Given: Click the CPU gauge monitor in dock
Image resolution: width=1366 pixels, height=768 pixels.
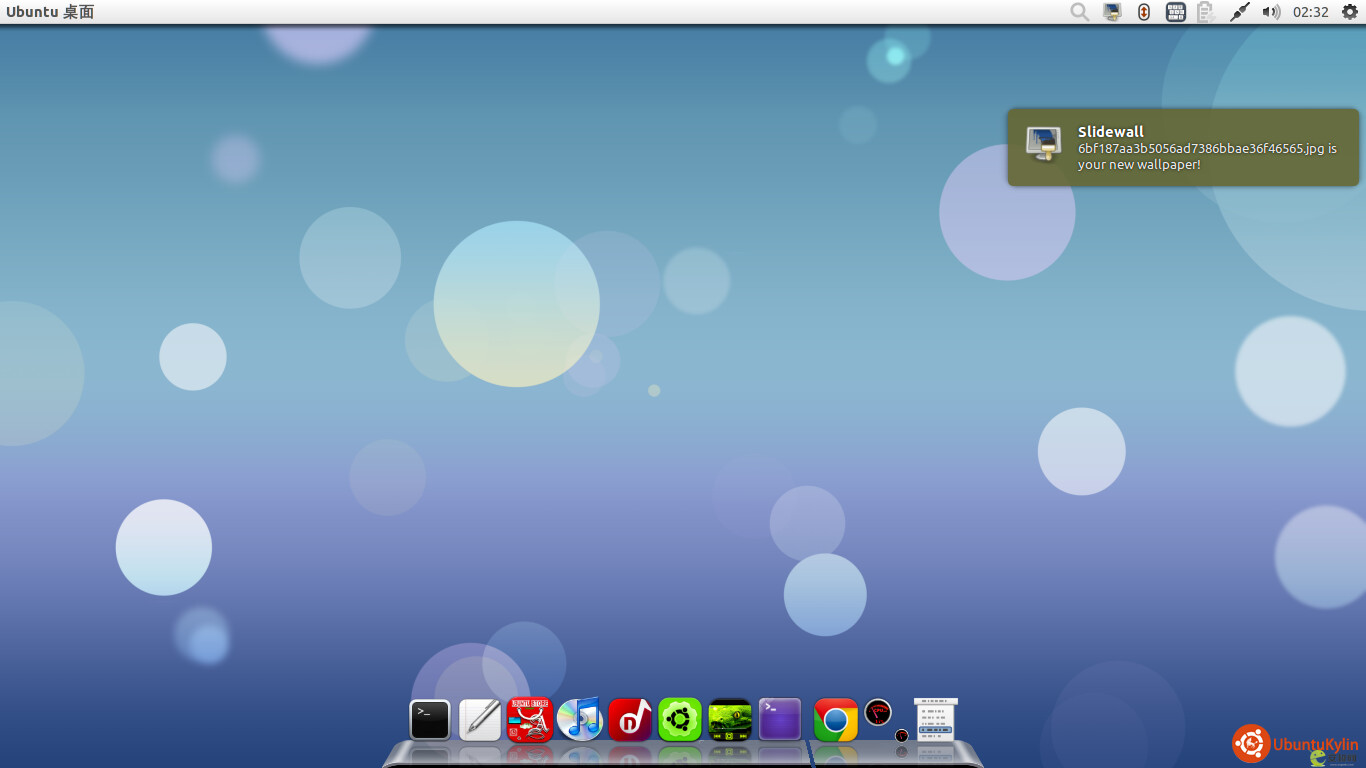Looking at the screenshot, I should pos(878,713).
